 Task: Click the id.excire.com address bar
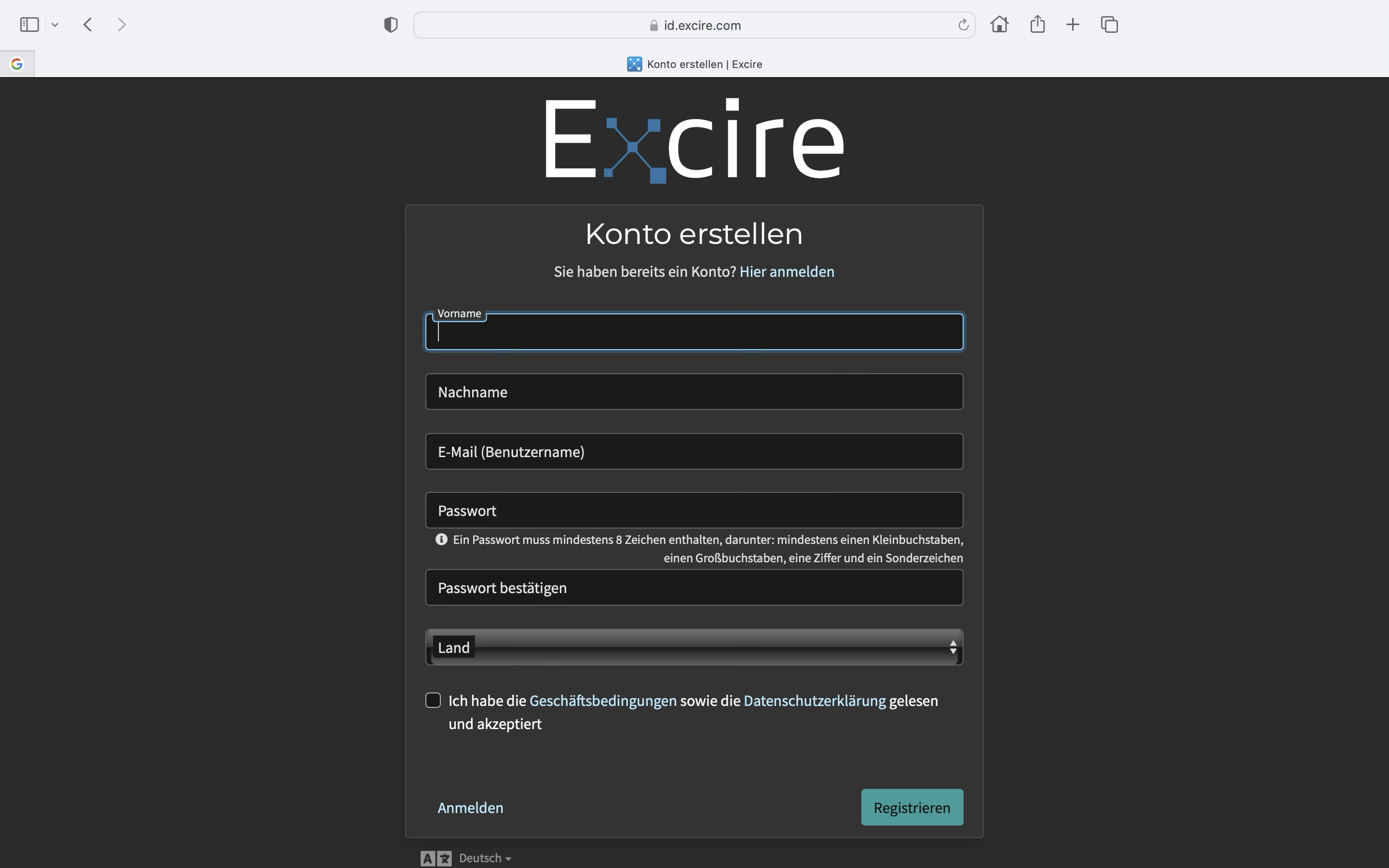(x=694, y=25)
